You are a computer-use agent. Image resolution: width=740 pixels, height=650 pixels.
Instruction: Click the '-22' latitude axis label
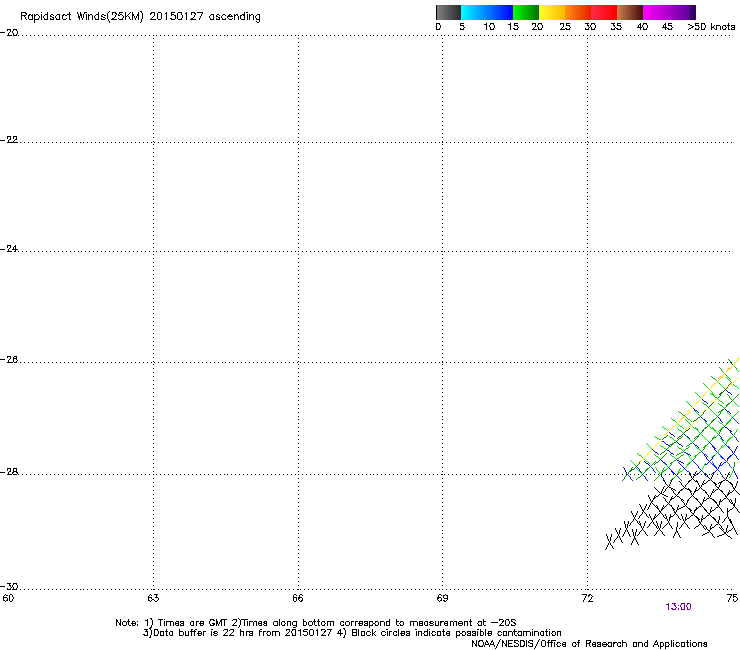[x=9, y=140]
